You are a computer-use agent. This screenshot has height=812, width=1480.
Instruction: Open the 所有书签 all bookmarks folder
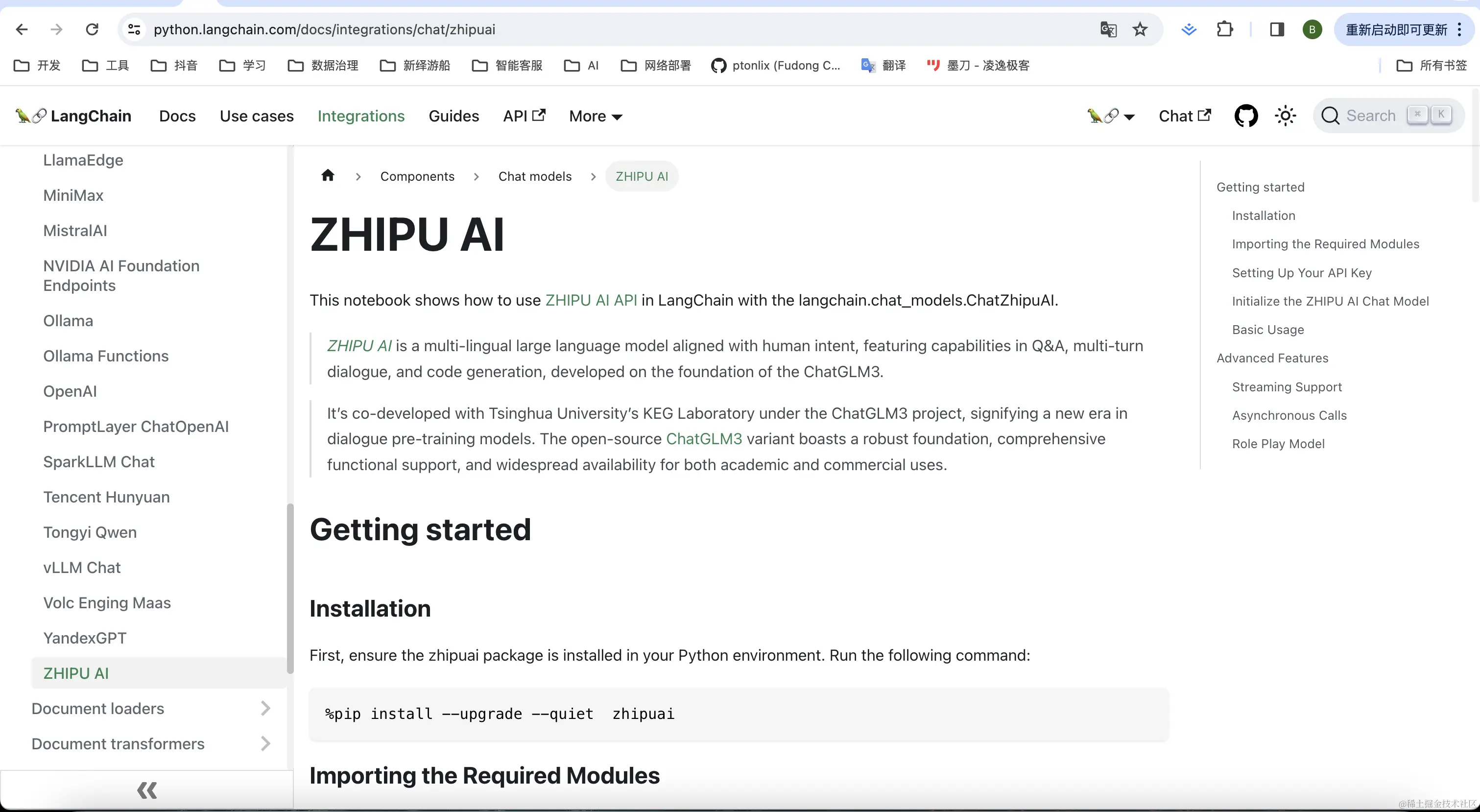coord(1431,66)
